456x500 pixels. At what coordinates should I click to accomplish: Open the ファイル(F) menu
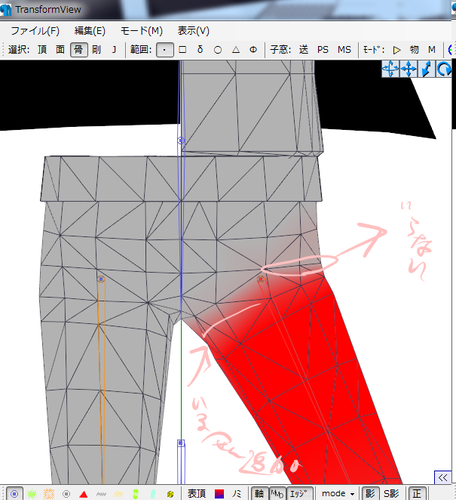click(x=35, y=31)
